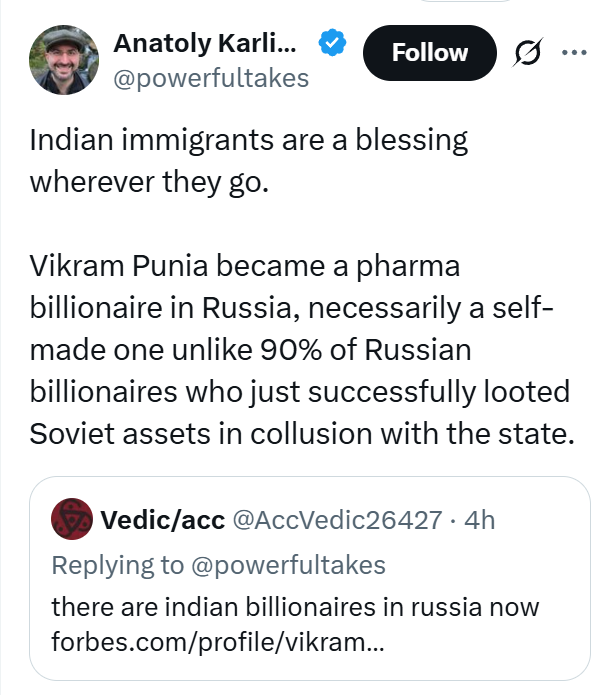
Task: Click the phrase 'wherever they go.'
Action: pyautogui.click(x=150, y=183)
